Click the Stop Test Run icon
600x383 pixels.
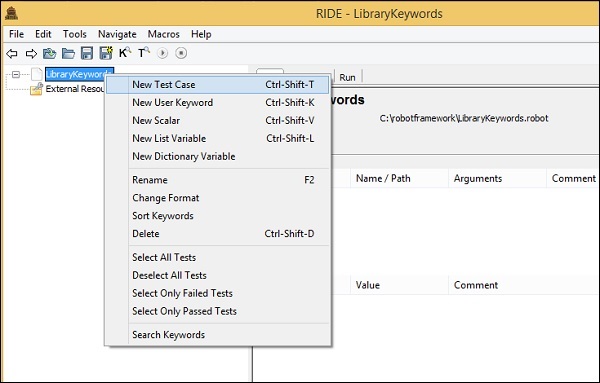181,53
